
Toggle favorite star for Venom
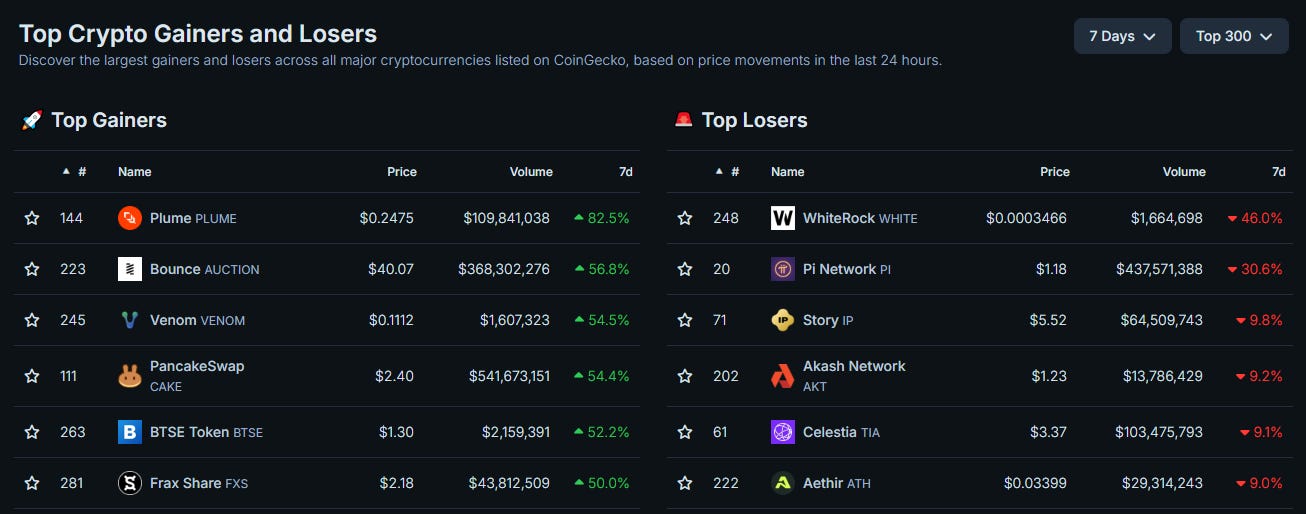click(x=32, y=320)
